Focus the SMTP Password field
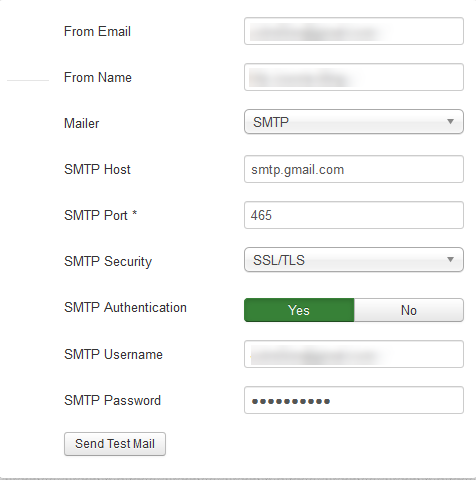The image size is (476, 480). click(354, 400)
